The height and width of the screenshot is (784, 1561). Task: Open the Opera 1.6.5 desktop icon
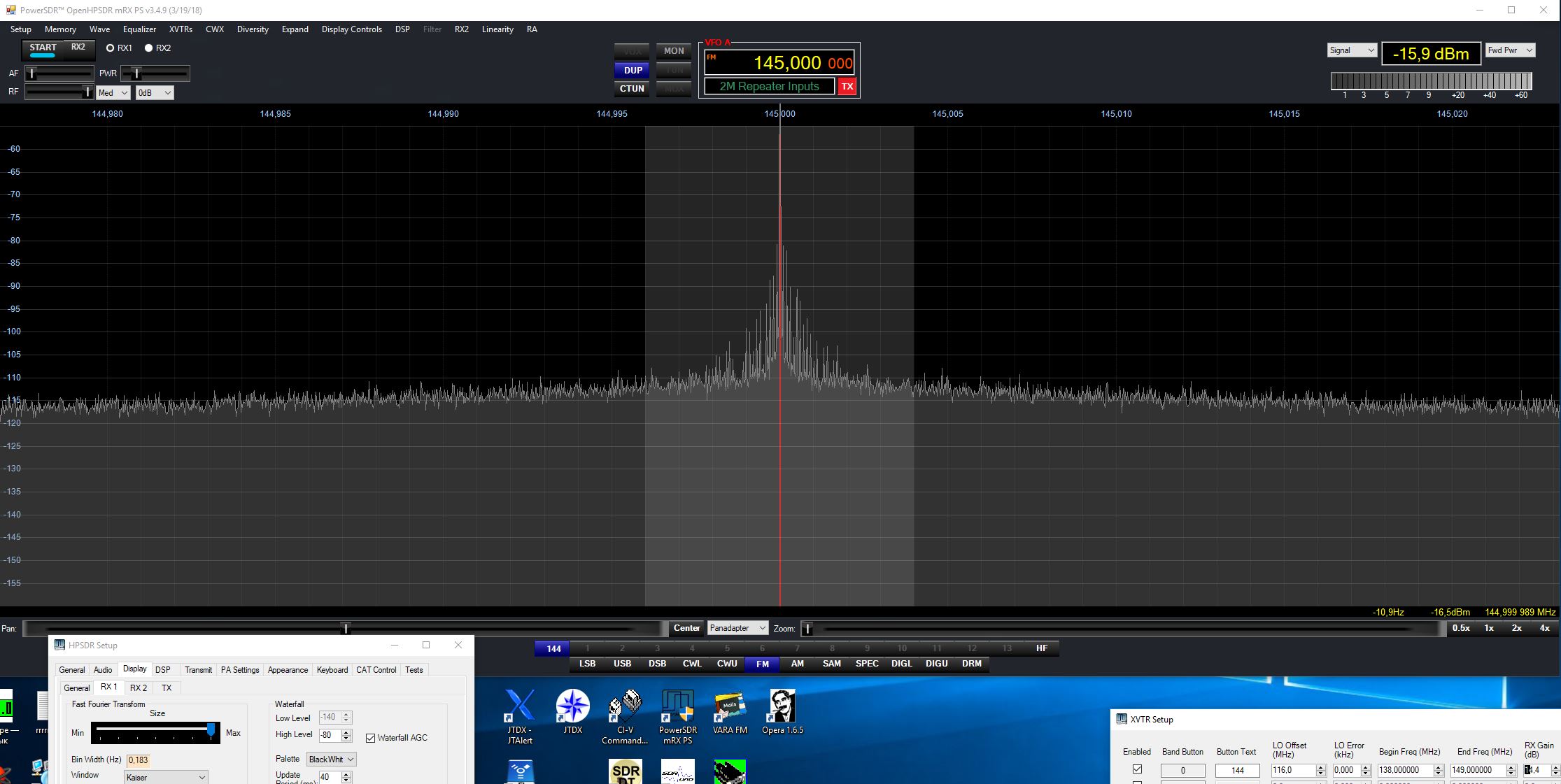782,706
